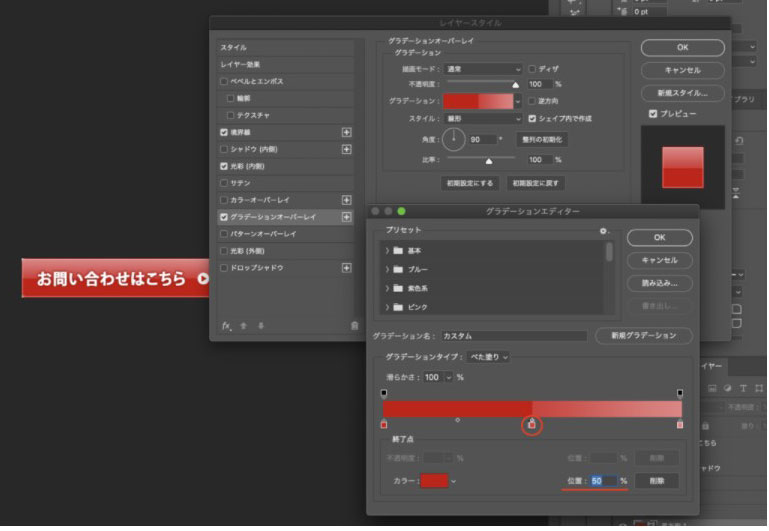This screenshot has height=531, width=769.
Task: Enable the ベベルとエンボス checkbox
Action: tap(224, 82)
